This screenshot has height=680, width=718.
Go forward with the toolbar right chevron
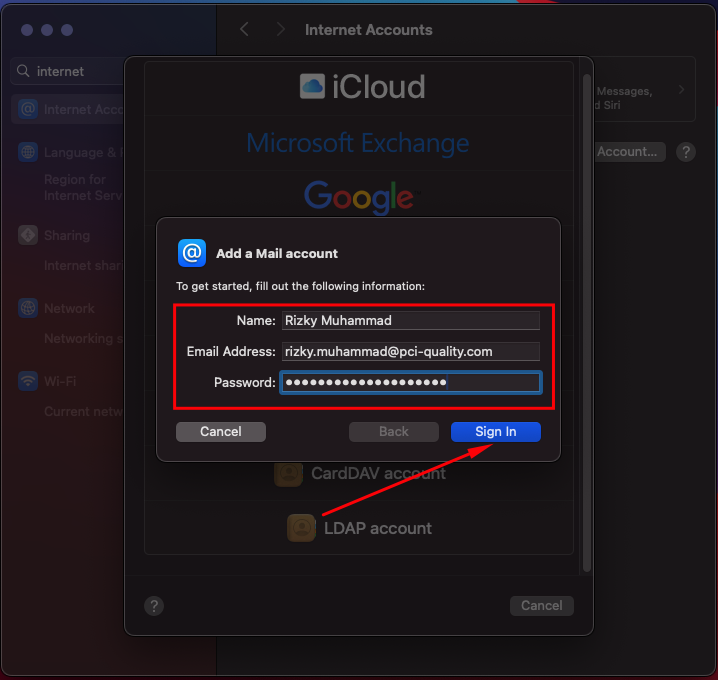click(x=281, y=30)
